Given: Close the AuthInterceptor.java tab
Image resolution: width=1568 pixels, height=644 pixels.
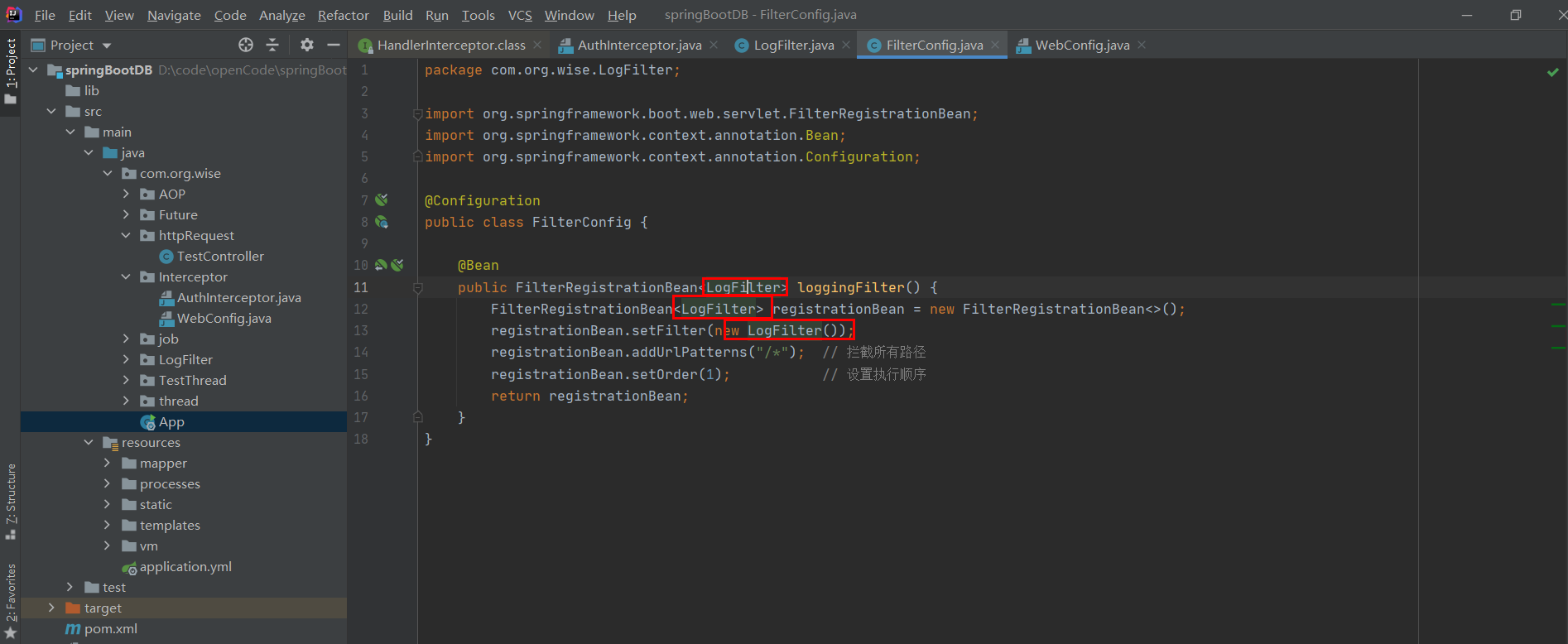Looking at the screenshot, I should (714, 45).
